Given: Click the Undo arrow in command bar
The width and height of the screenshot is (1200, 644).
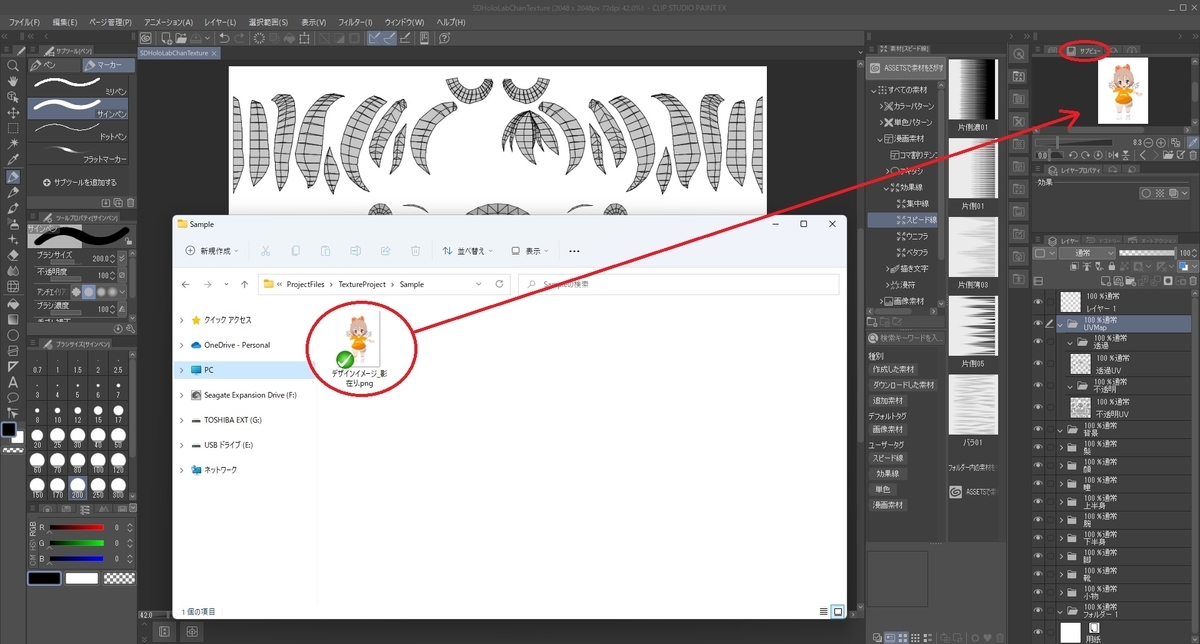Looking at the screenshot, I should tap(225, 38).
